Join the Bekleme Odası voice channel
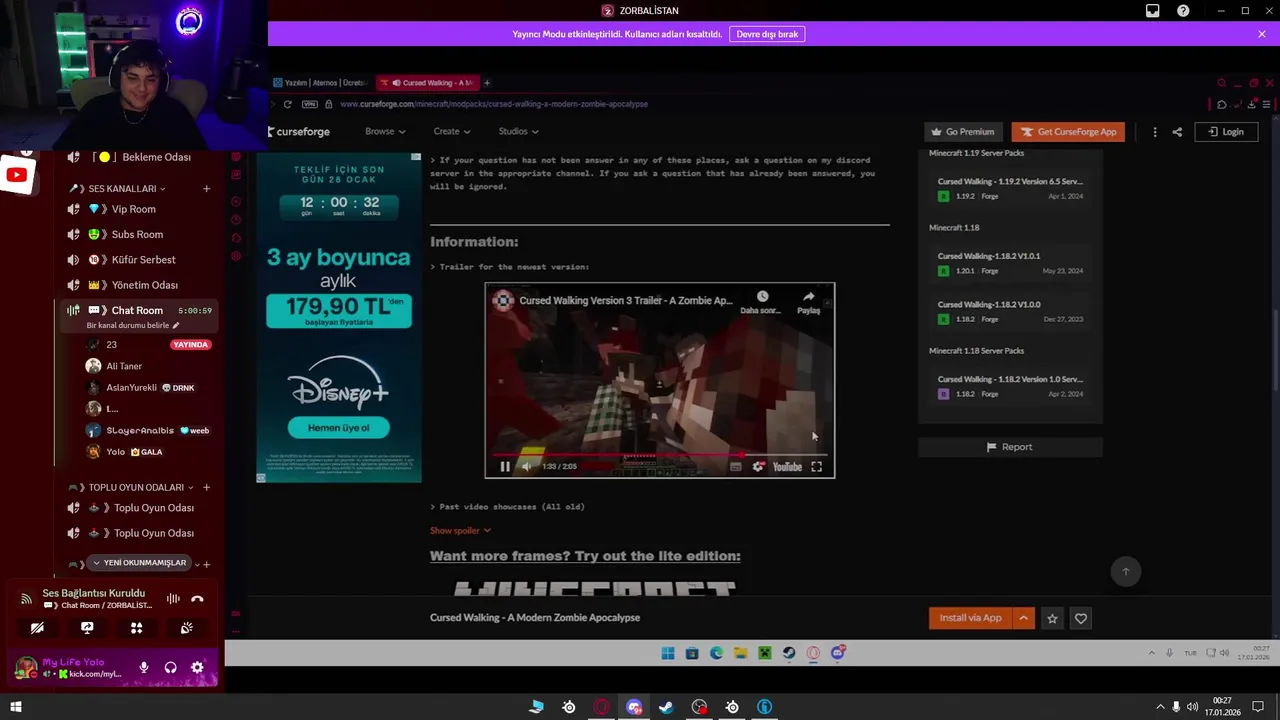Viewport: 1280px width, 720px height. coord(140,157)
